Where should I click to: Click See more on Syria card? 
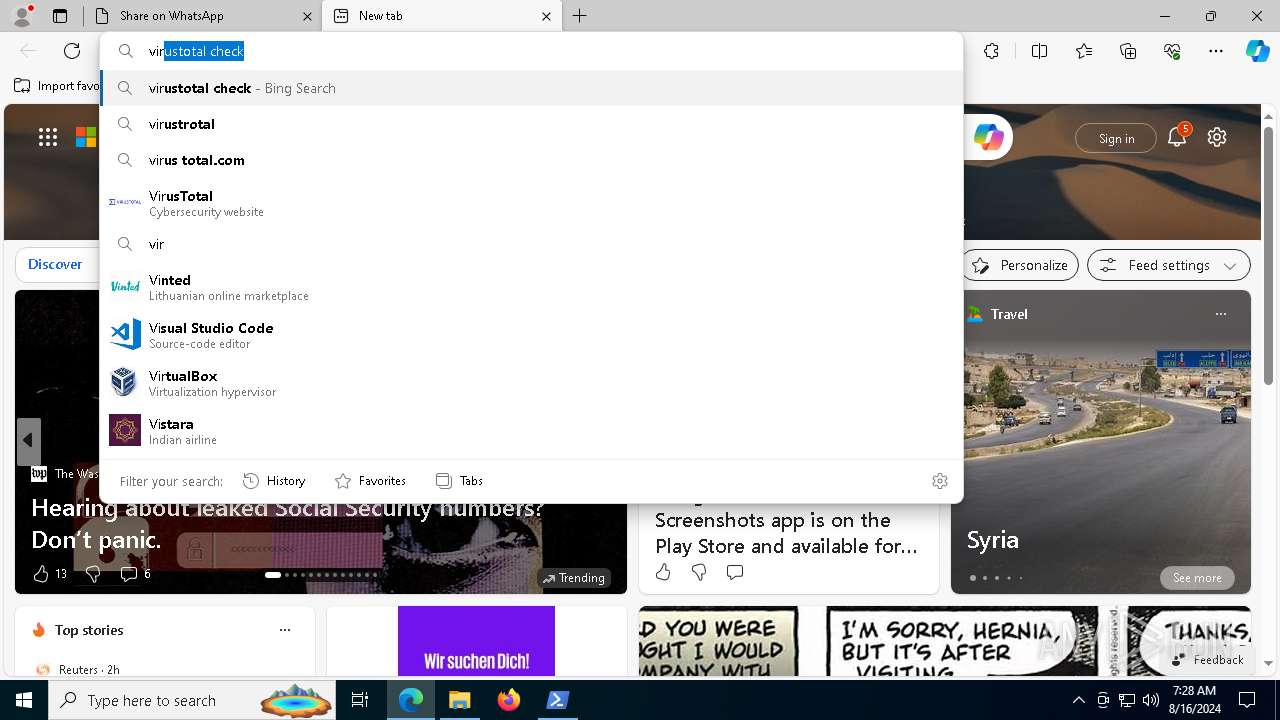point(1197,578)
